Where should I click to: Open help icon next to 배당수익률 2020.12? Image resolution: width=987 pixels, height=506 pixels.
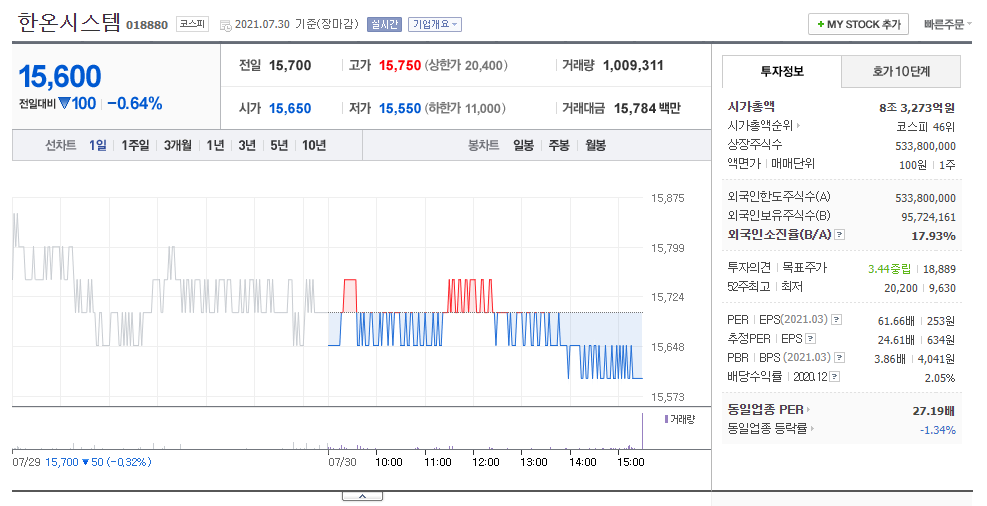[x=835, y=376]
